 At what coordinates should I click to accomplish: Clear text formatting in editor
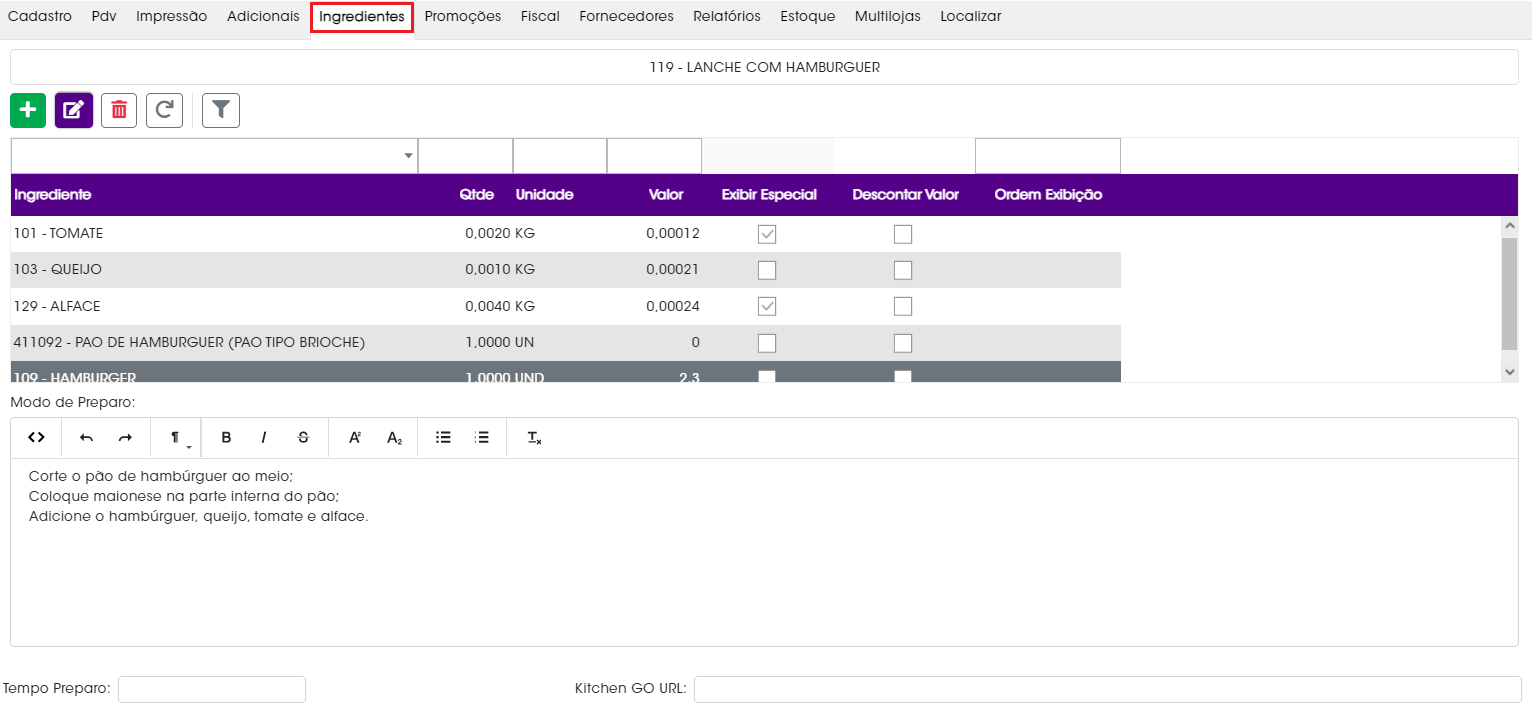click(534, 438)
